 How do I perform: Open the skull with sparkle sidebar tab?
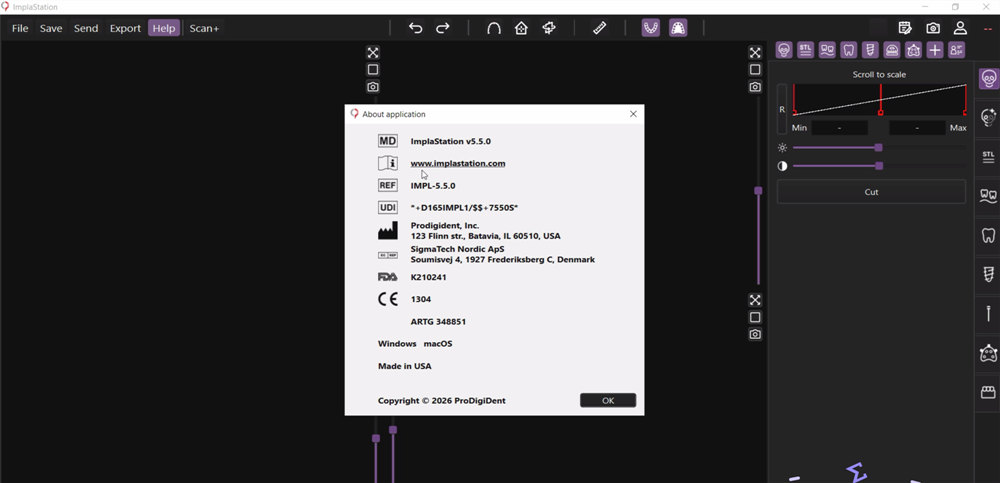point(989,117)
